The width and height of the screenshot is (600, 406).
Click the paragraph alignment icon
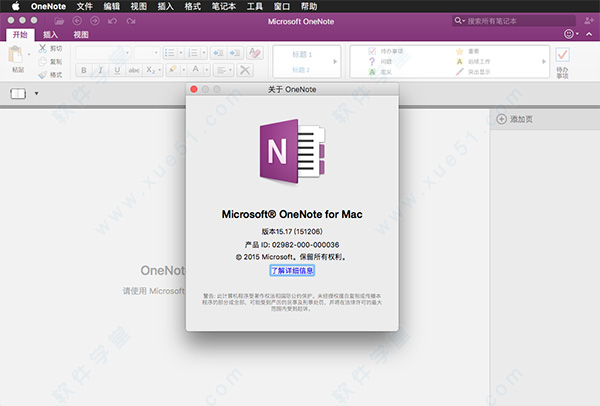point(221,70)
